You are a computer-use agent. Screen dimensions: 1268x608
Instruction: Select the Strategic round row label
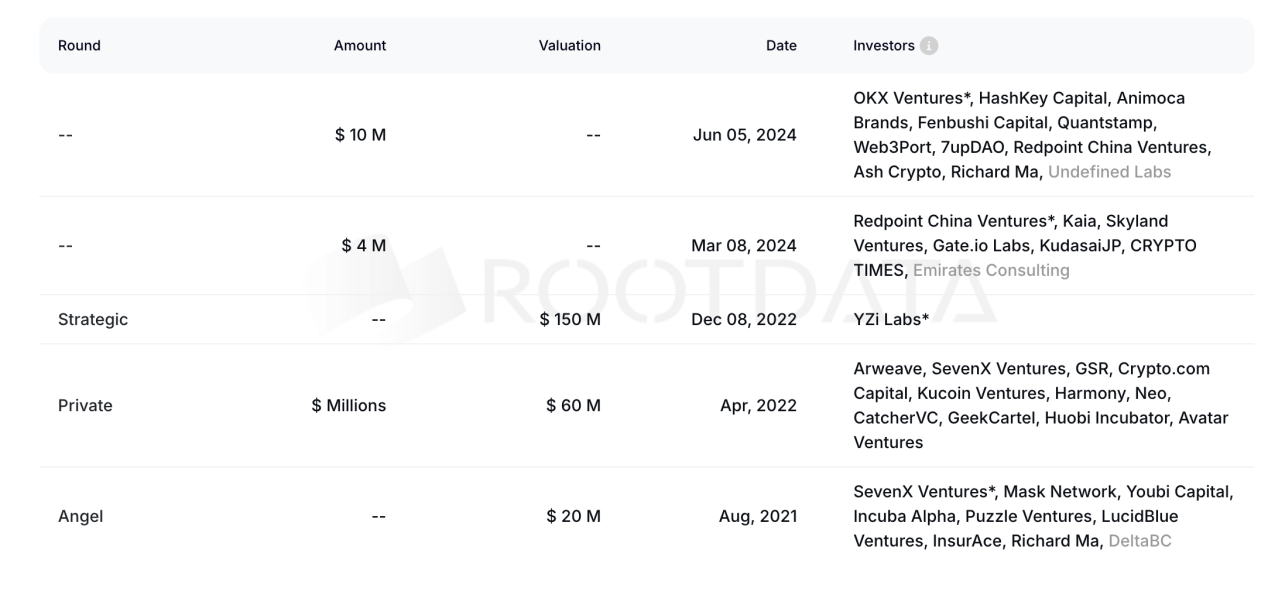click(x=93, y=320)
